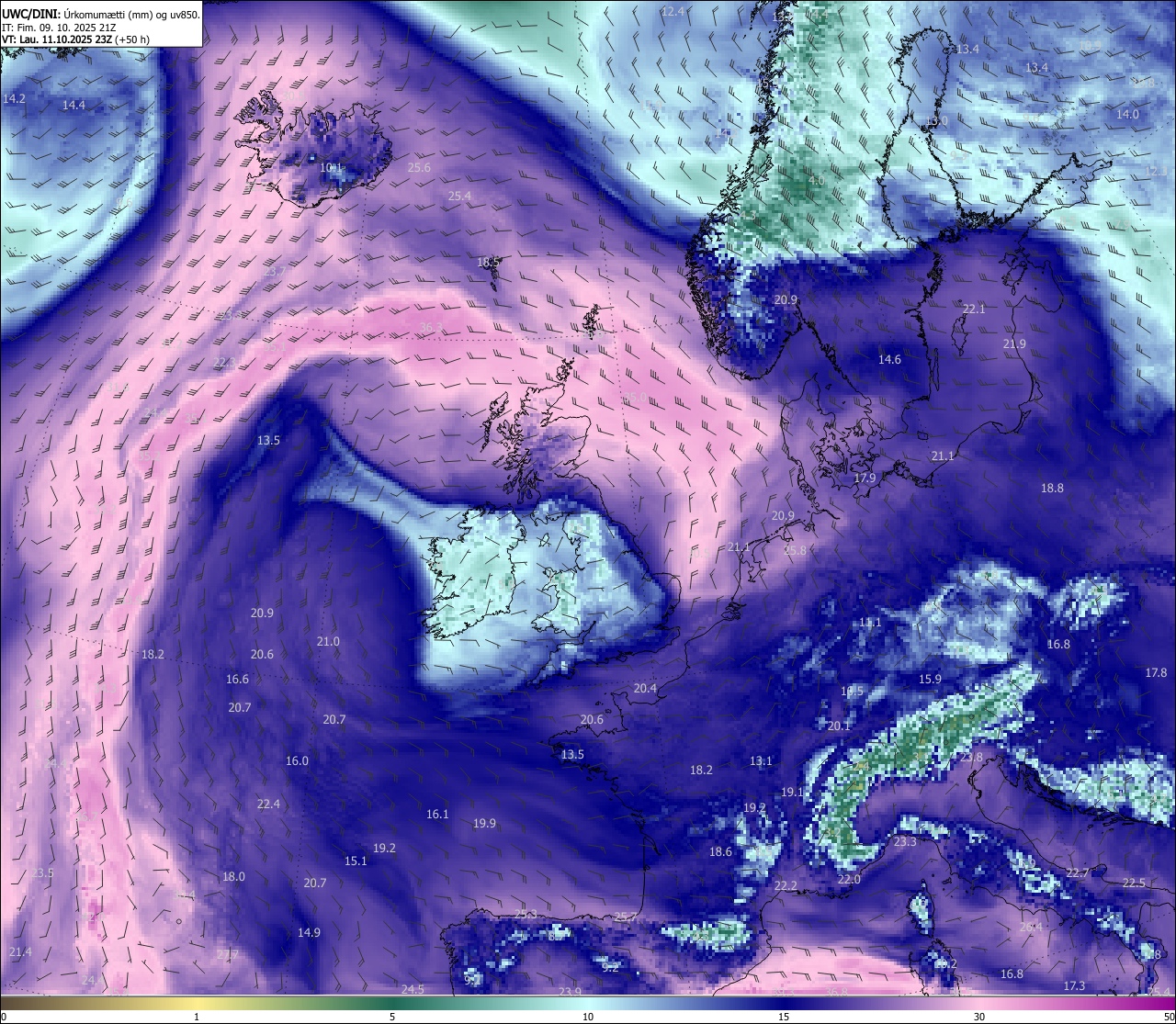Click the 21.9 value near the Baltic states
This screenshot has width=1176, height=1024.
[1014, 344]
